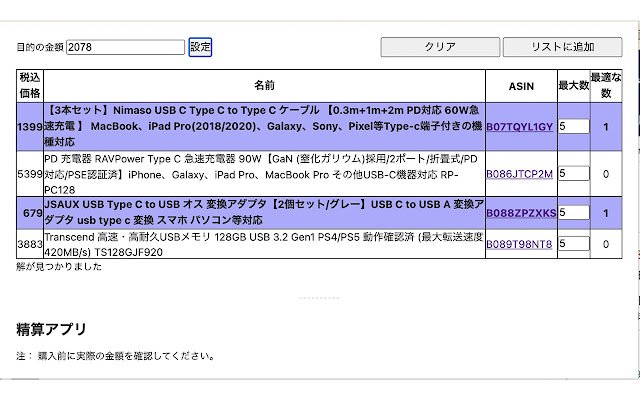
Task: Click the optimal count 0 in the RAVPower row
Action: coord(606,174)
